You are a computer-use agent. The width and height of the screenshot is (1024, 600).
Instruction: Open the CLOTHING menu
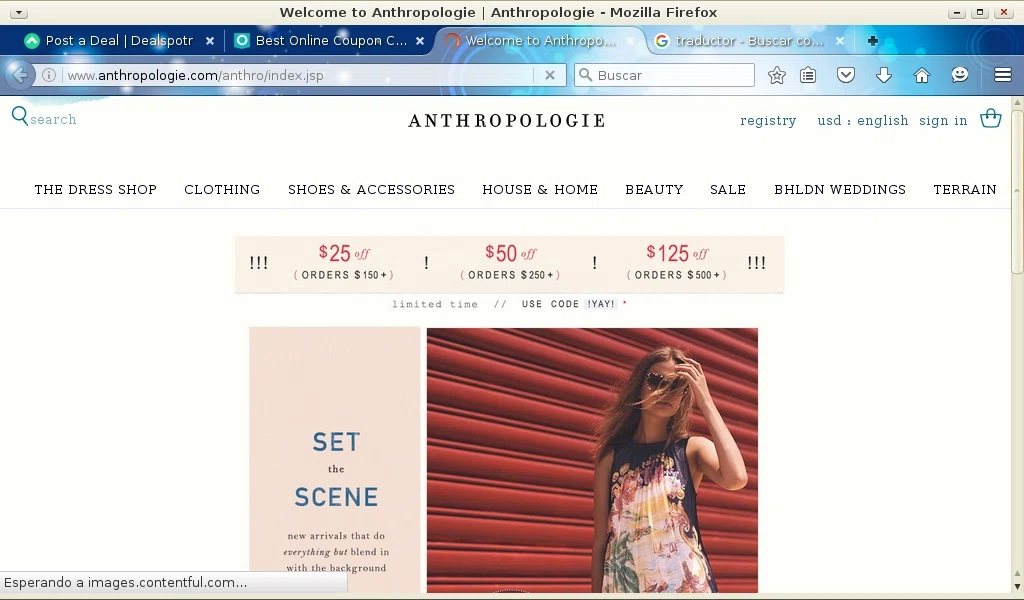[222, 189]
